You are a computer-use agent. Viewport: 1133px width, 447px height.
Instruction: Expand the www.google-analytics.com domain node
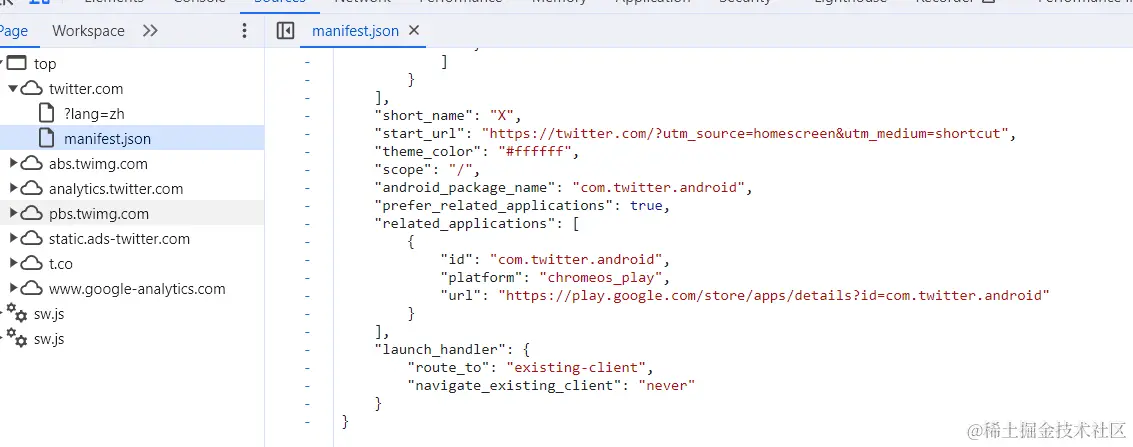[x=13, y=288]
